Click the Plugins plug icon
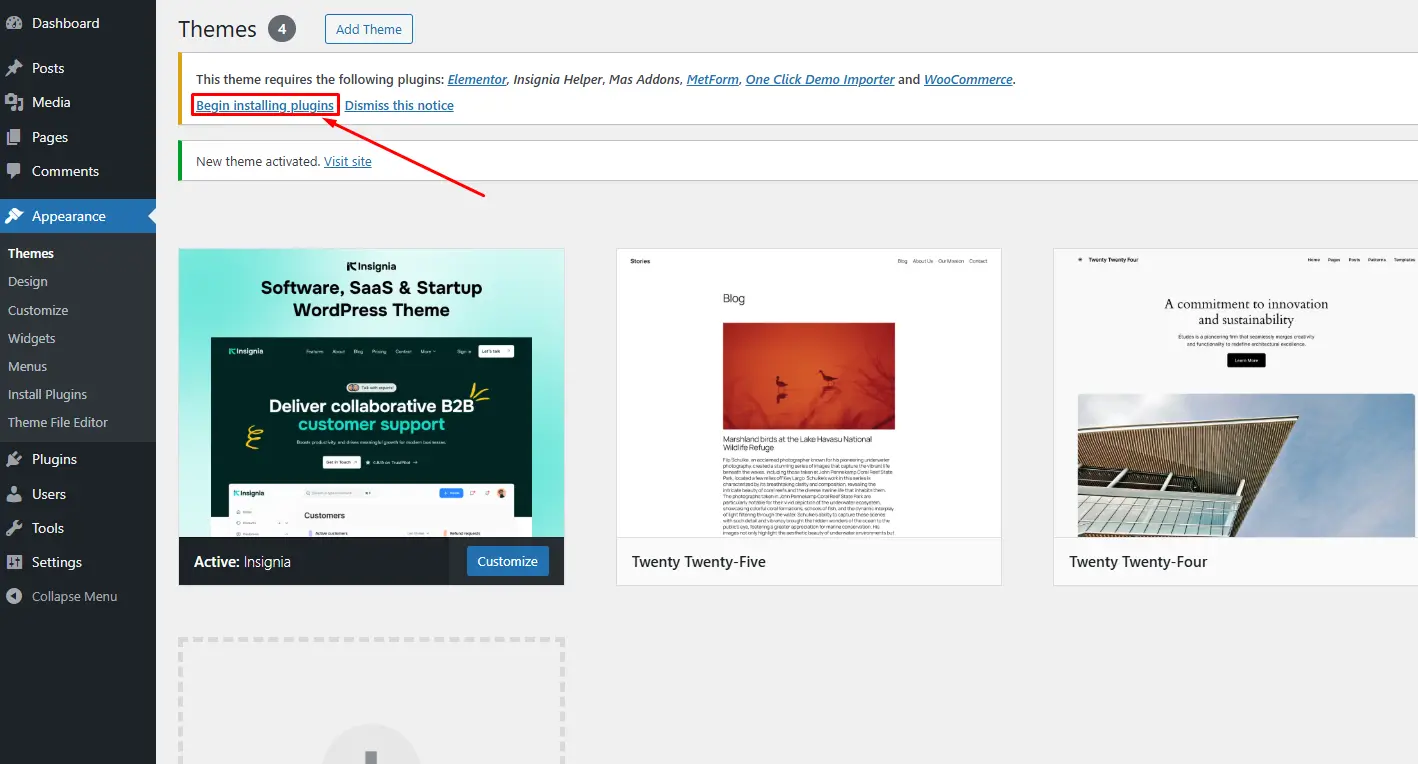 click(x=14, y=459)
